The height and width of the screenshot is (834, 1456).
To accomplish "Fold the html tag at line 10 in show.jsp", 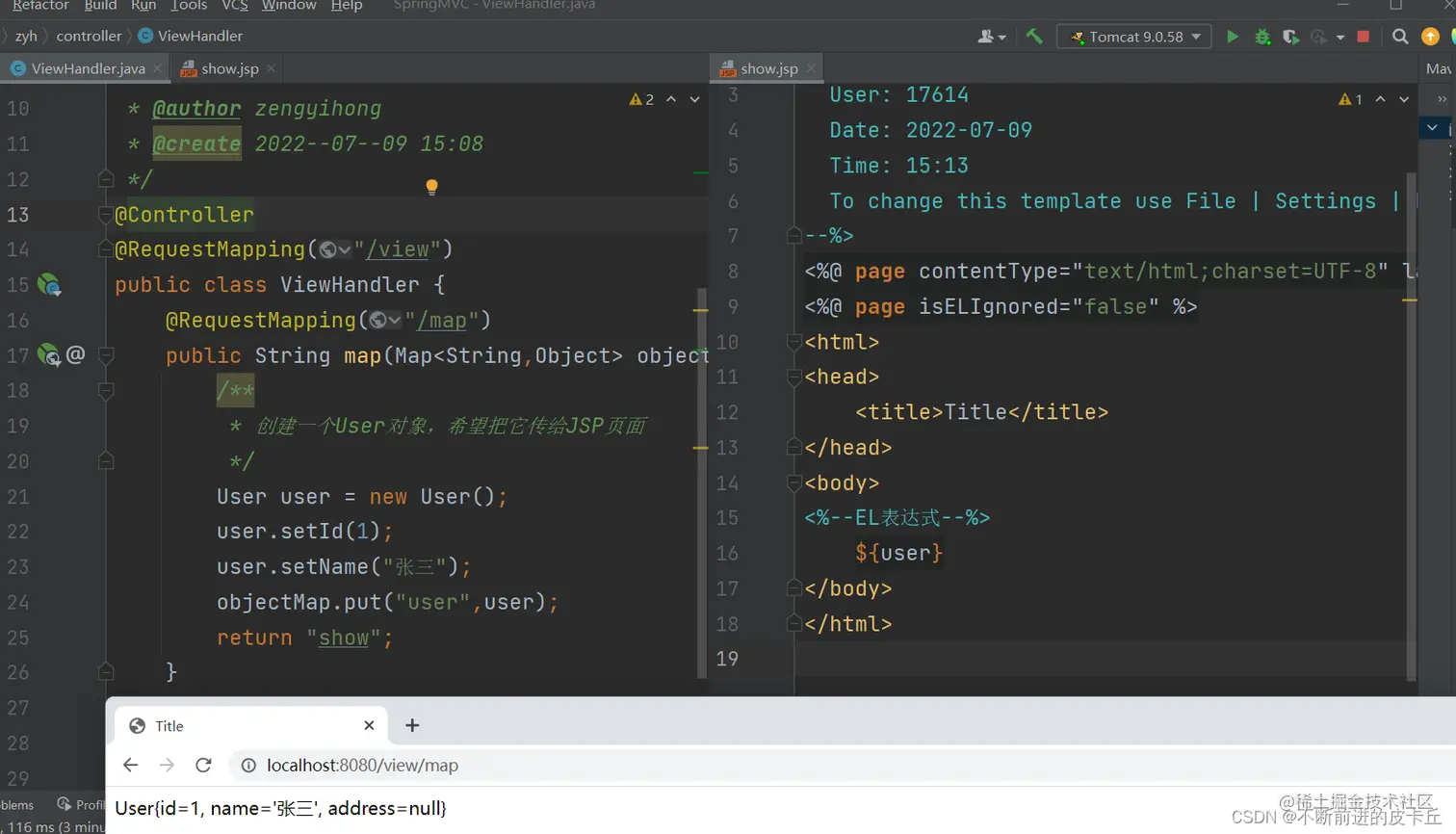I will [794, 342].
